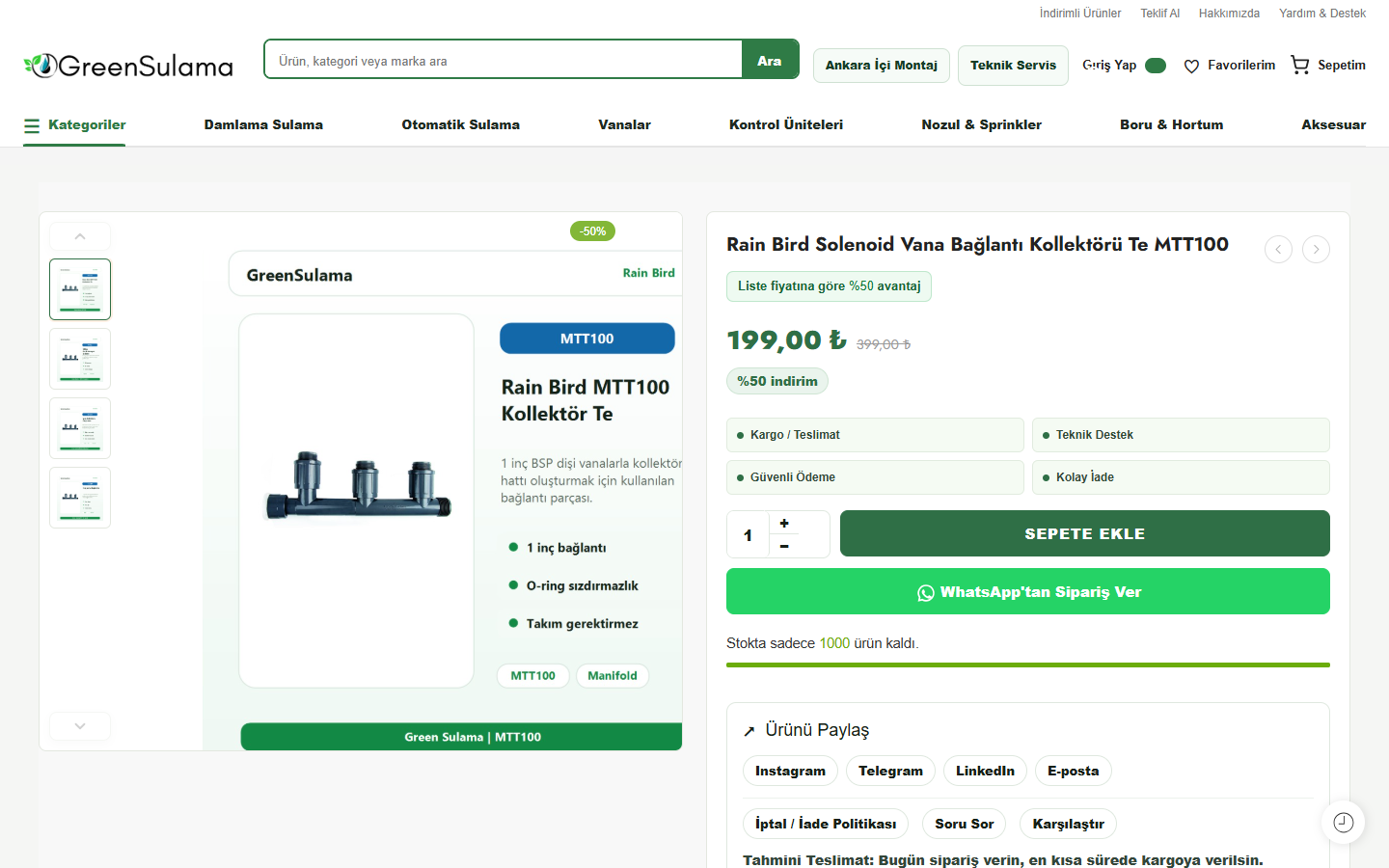
Task: Click Kargo / Teslimat info box
Action: (875, 435)
